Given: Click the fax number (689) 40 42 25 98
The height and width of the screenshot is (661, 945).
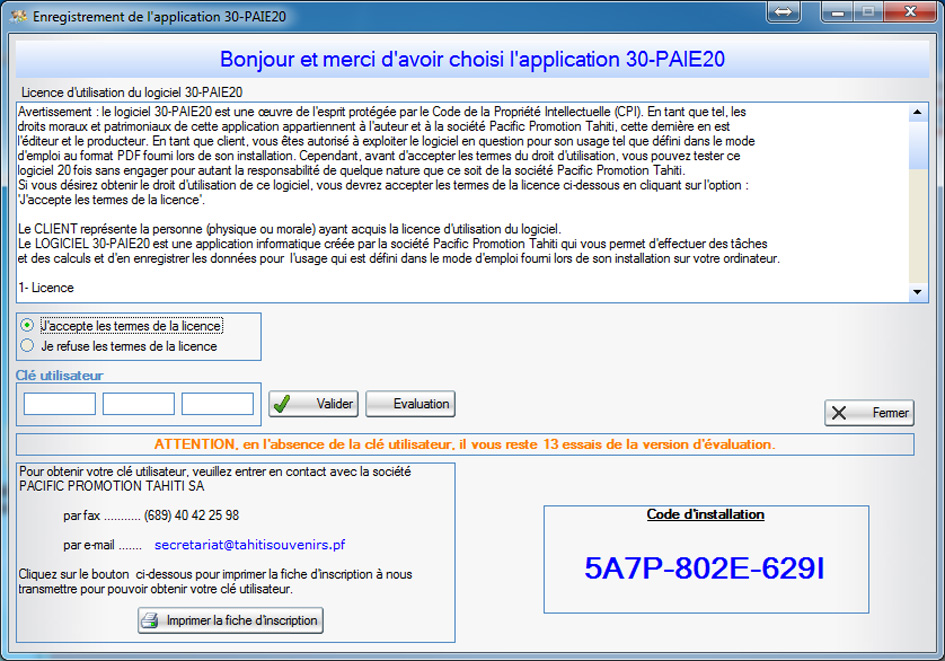Looking at the screenshot, I should [192, 515].
